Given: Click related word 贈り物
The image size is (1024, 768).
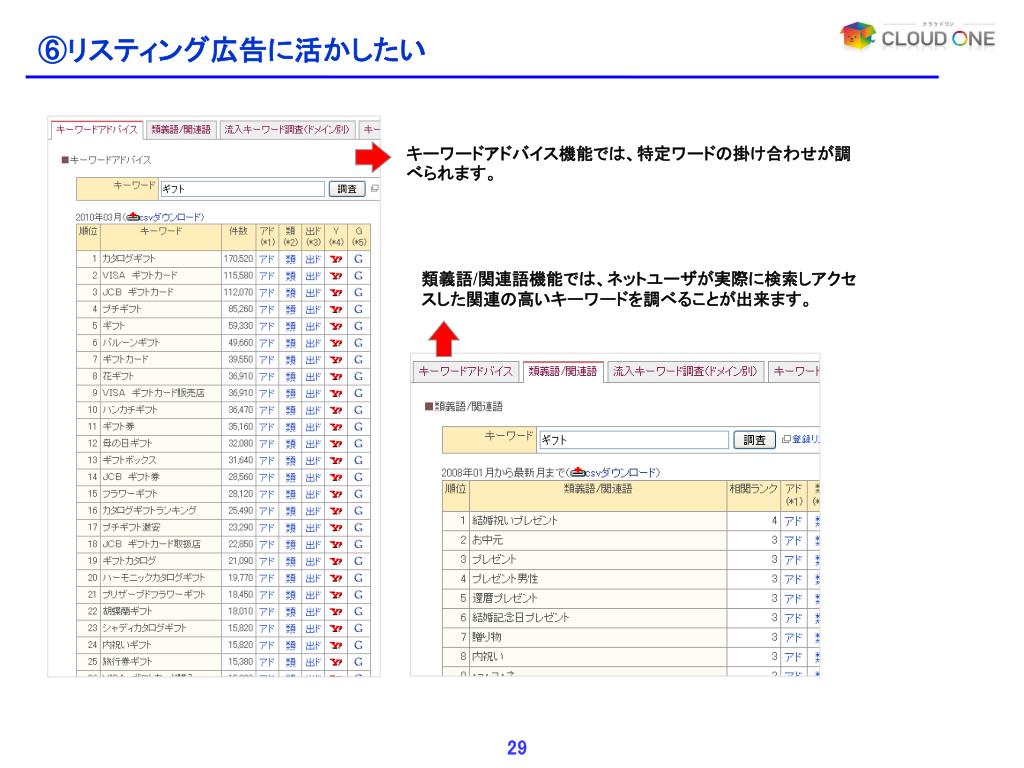Looking at the screenshot, I should tap(487, 637).
